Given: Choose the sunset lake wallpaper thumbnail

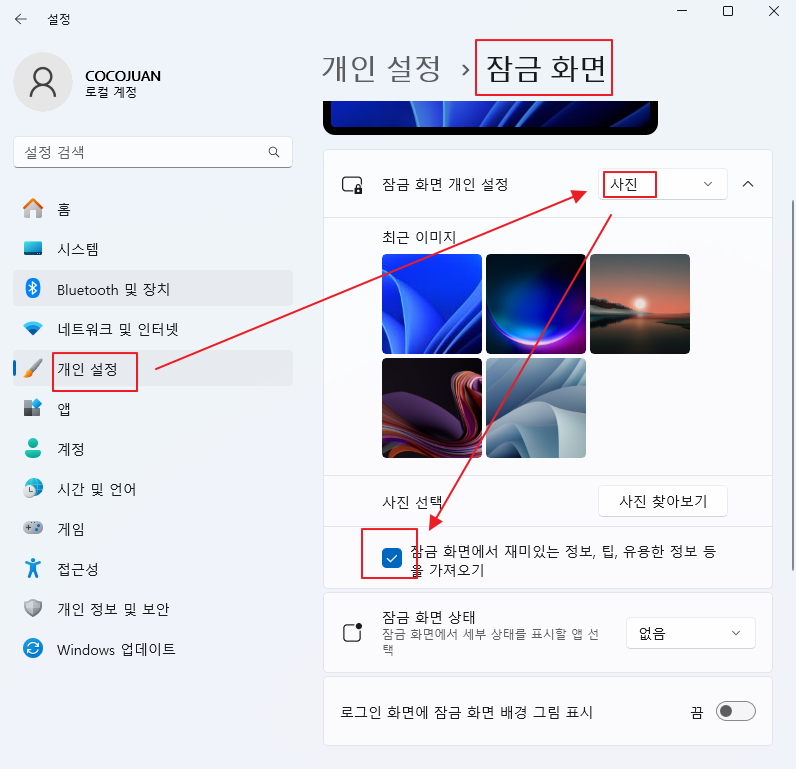Looking at the screenshot, I should click(x=640, y=304).
